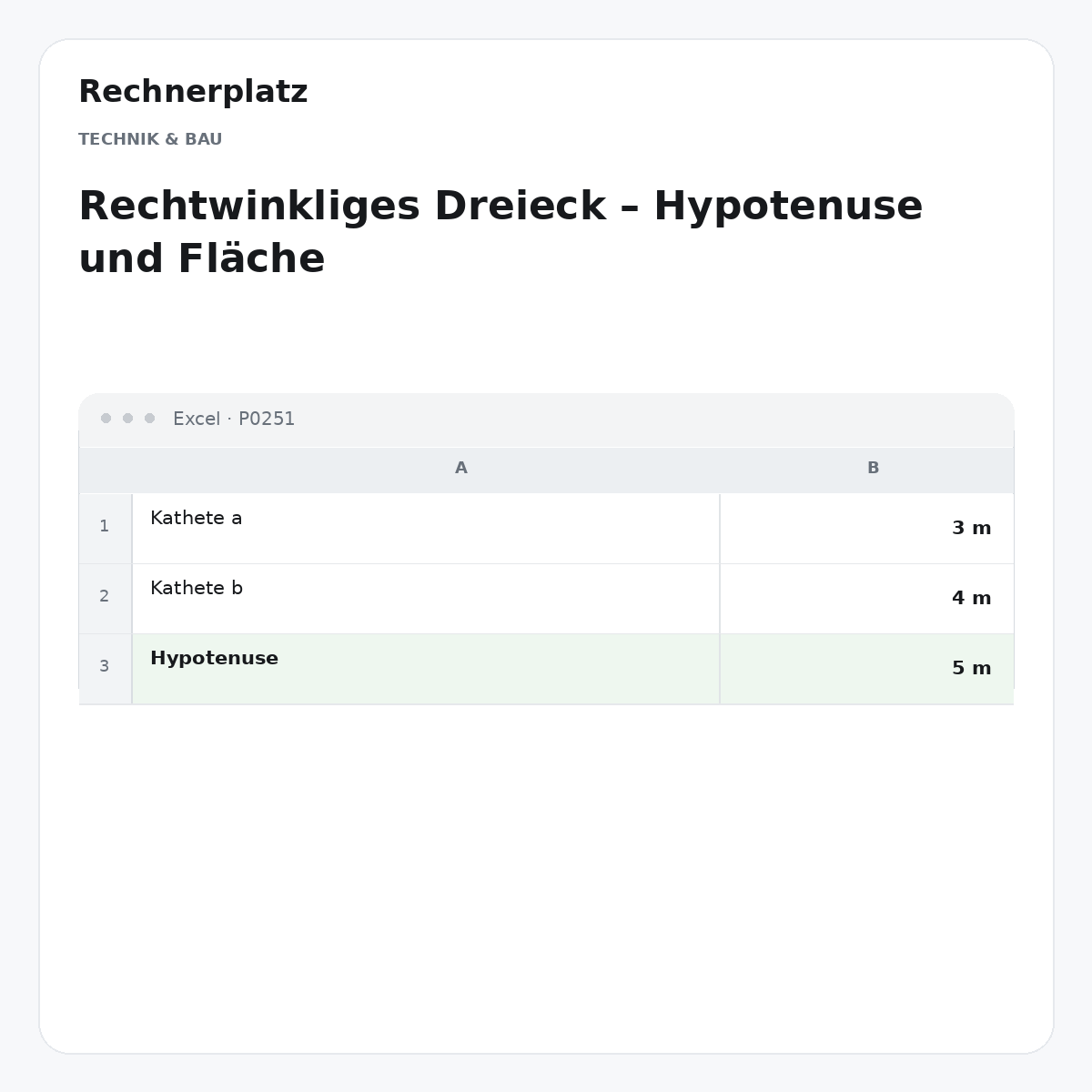Select the value cell 4 m
Screen dimensions: 1092x1092
866,599
